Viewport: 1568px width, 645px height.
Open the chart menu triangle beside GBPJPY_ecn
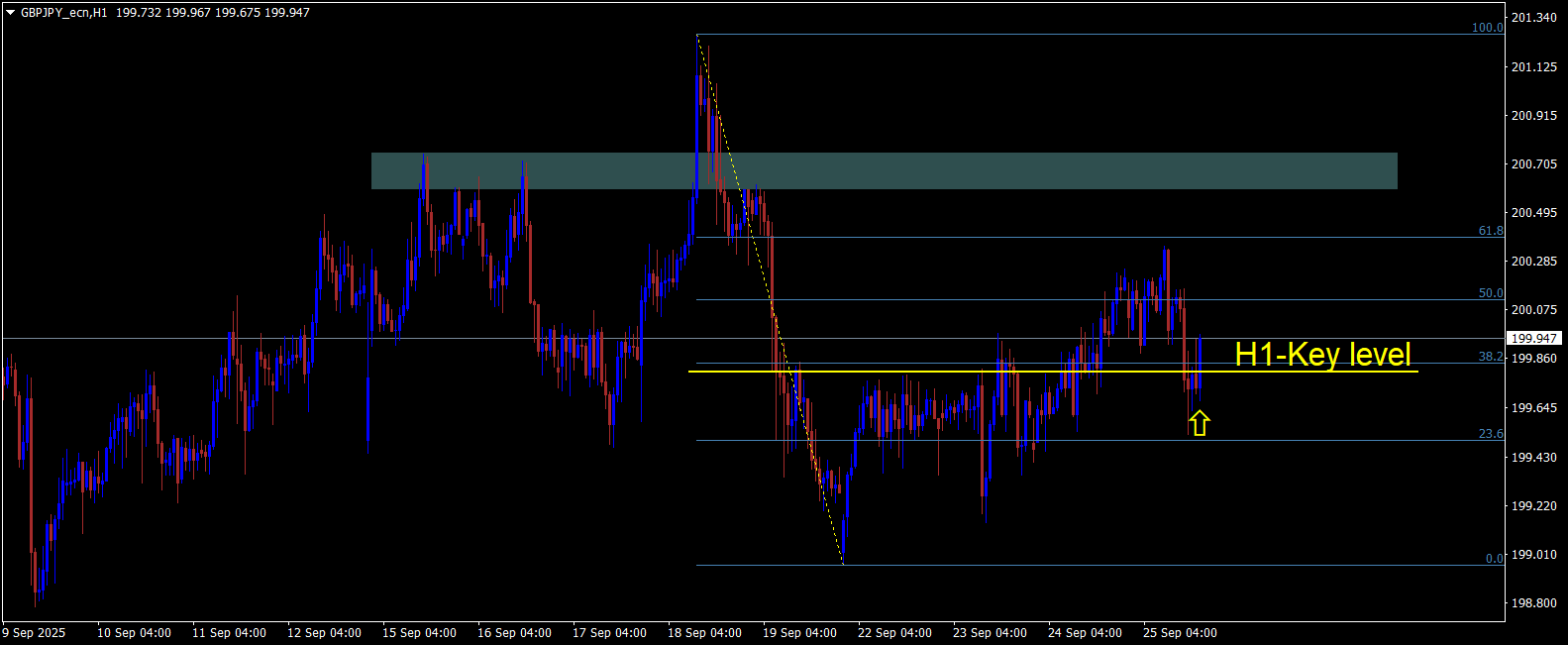10,13
